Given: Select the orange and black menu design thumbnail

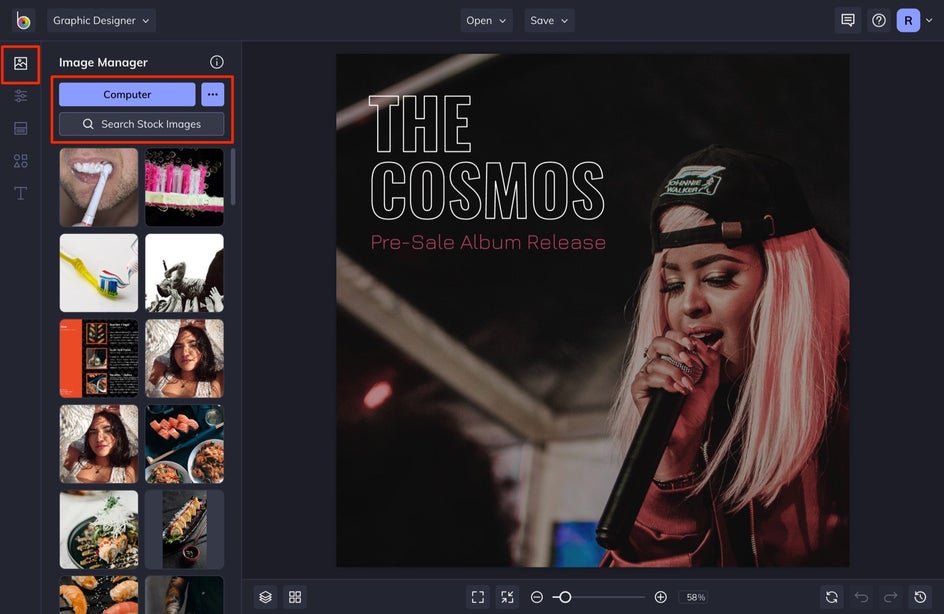Looking at the screenshot, I should pyautogui.click(x=99, y=358).
